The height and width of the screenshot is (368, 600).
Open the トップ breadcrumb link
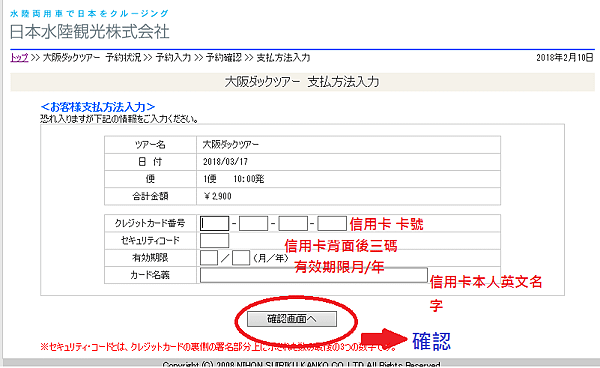point(19,58)
